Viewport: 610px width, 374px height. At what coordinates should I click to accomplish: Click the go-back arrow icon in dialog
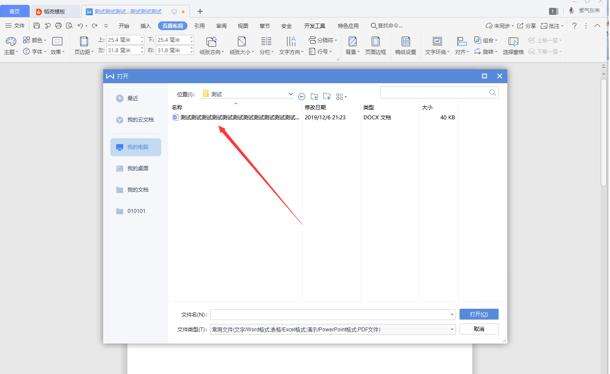click(x=301, y=97)
